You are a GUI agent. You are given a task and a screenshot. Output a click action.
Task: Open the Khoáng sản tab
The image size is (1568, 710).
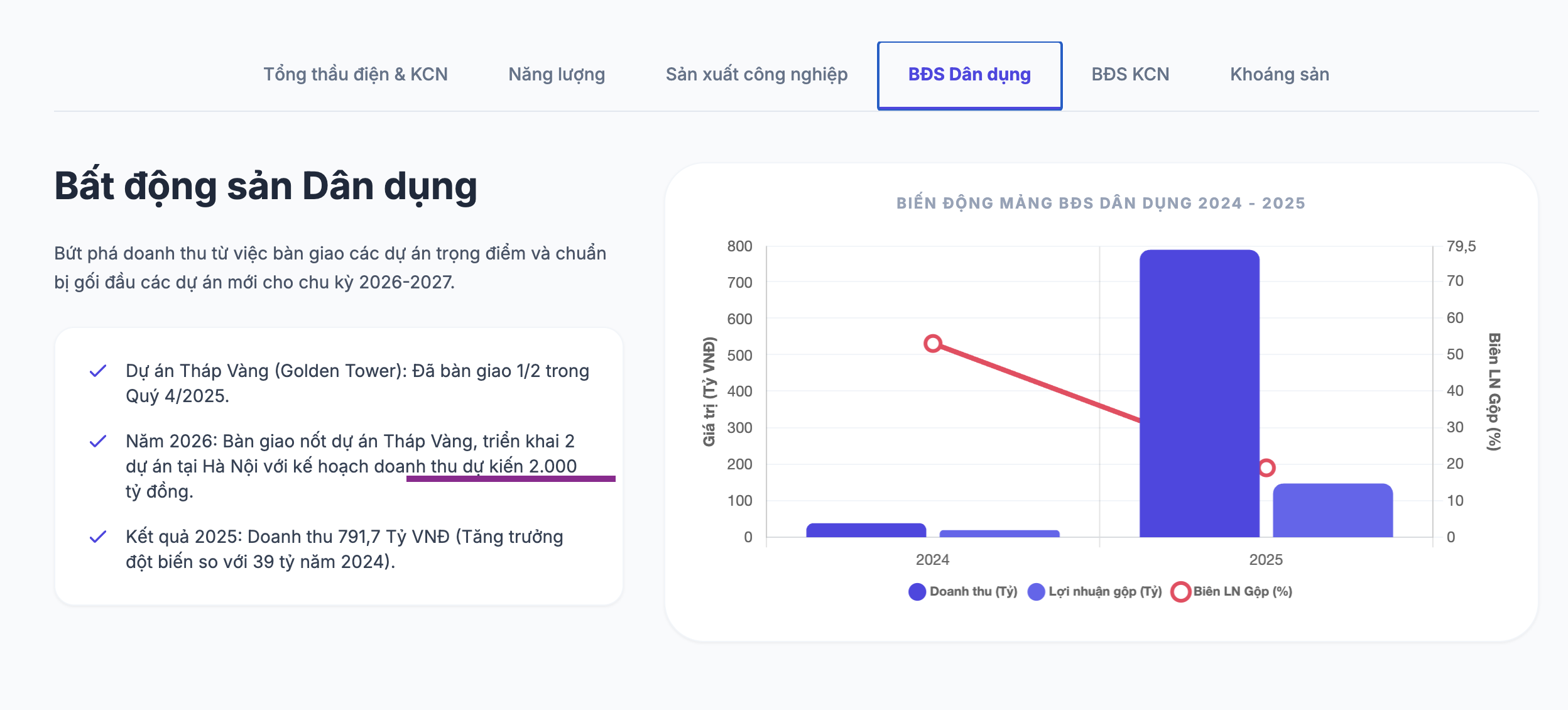[x=1279, y=75]
